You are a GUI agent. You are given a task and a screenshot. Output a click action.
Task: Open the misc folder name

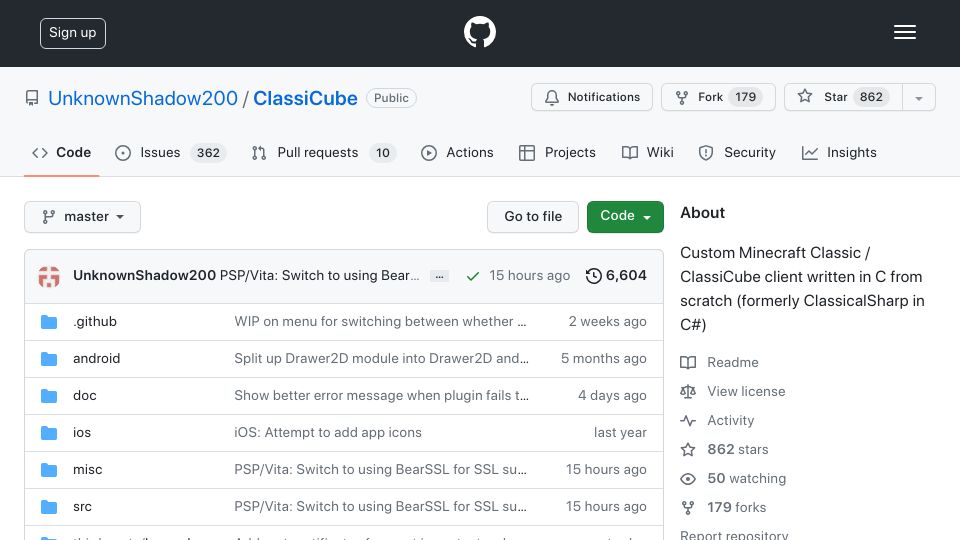click(88, 470)
